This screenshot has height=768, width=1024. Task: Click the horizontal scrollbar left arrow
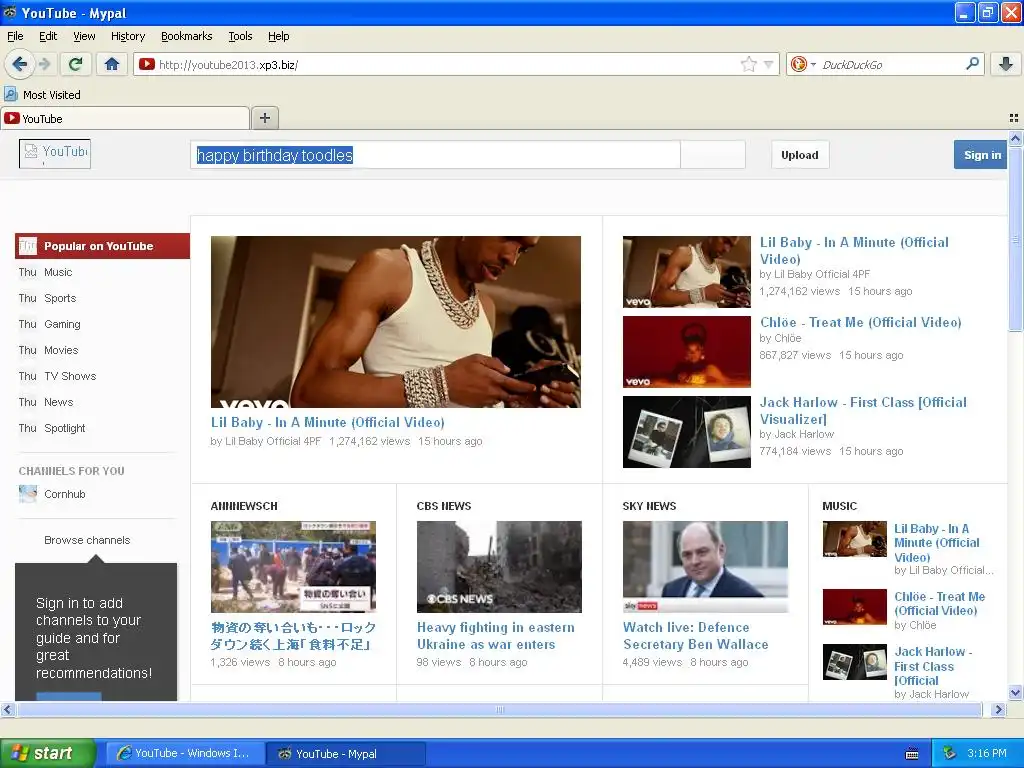(x=7, y=709)
